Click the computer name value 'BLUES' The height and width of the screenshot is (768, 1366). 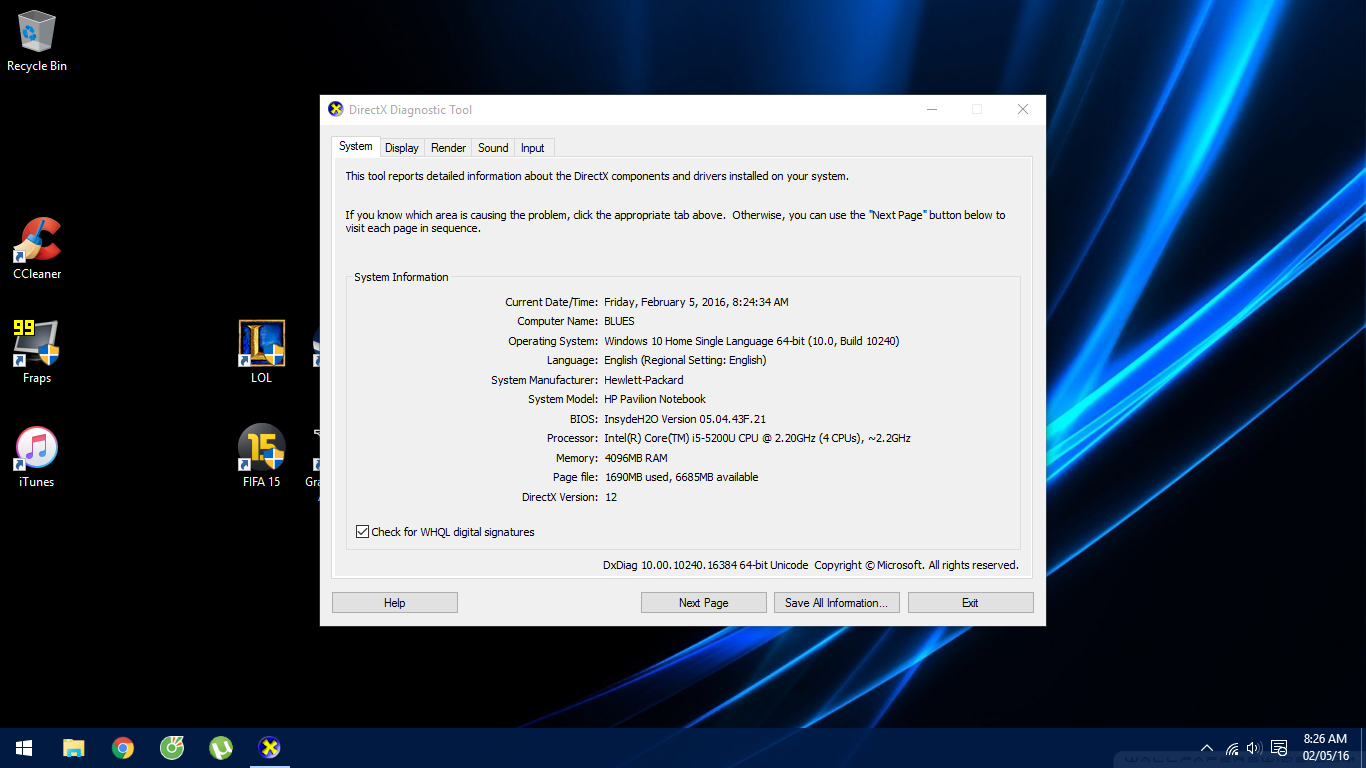click(619, 321)
